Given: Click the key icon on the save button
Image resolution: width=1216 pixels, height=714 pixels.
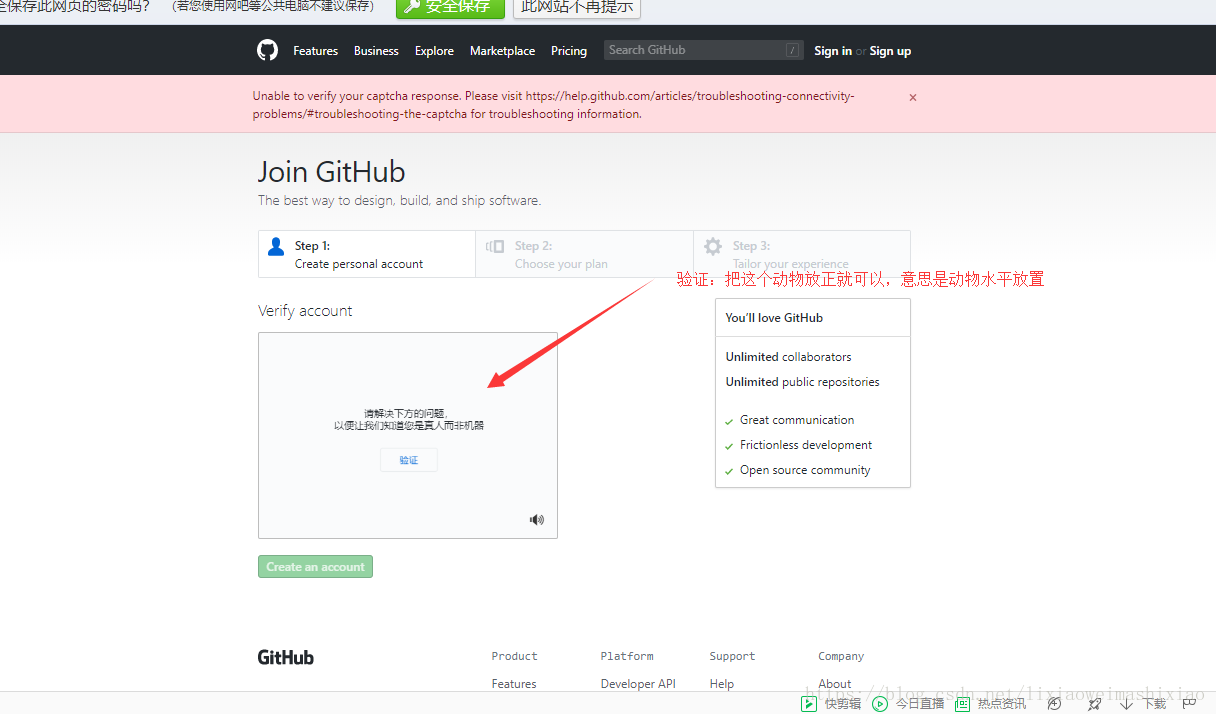Looking at the screenshot, I should pyautogui.click(x=412, y=6).
